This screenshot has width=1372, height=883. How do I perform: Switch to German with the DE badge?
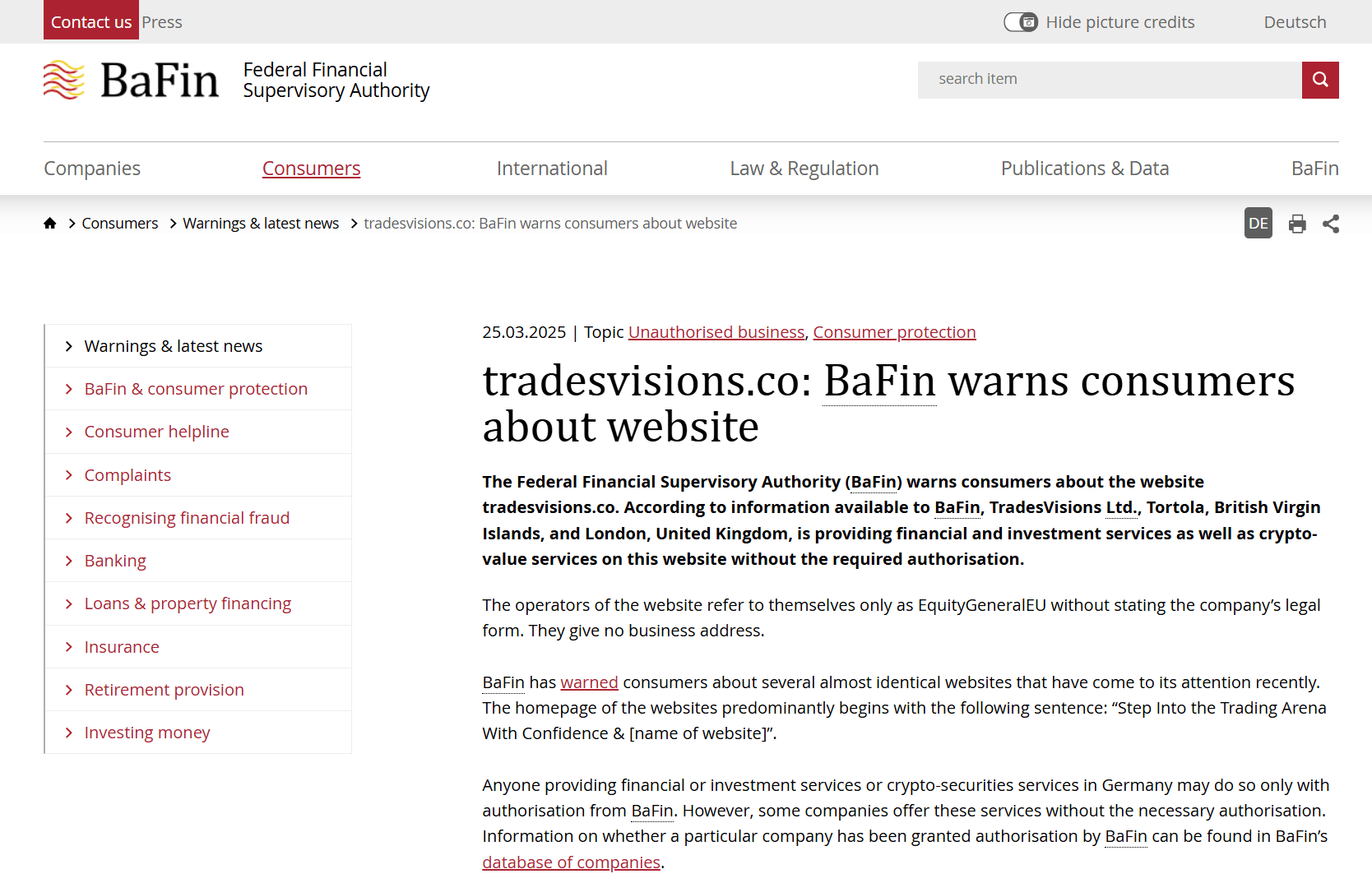[1258, 223]
